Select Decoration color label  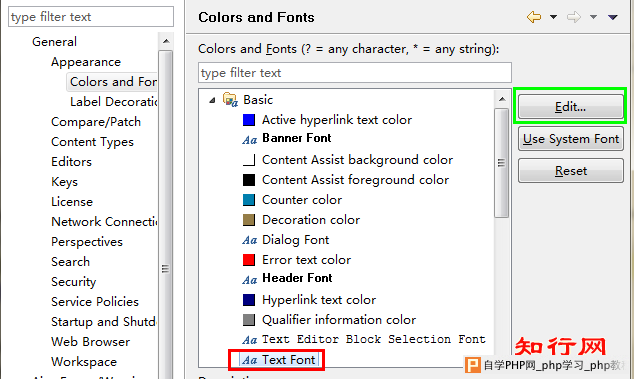[311, 220]
